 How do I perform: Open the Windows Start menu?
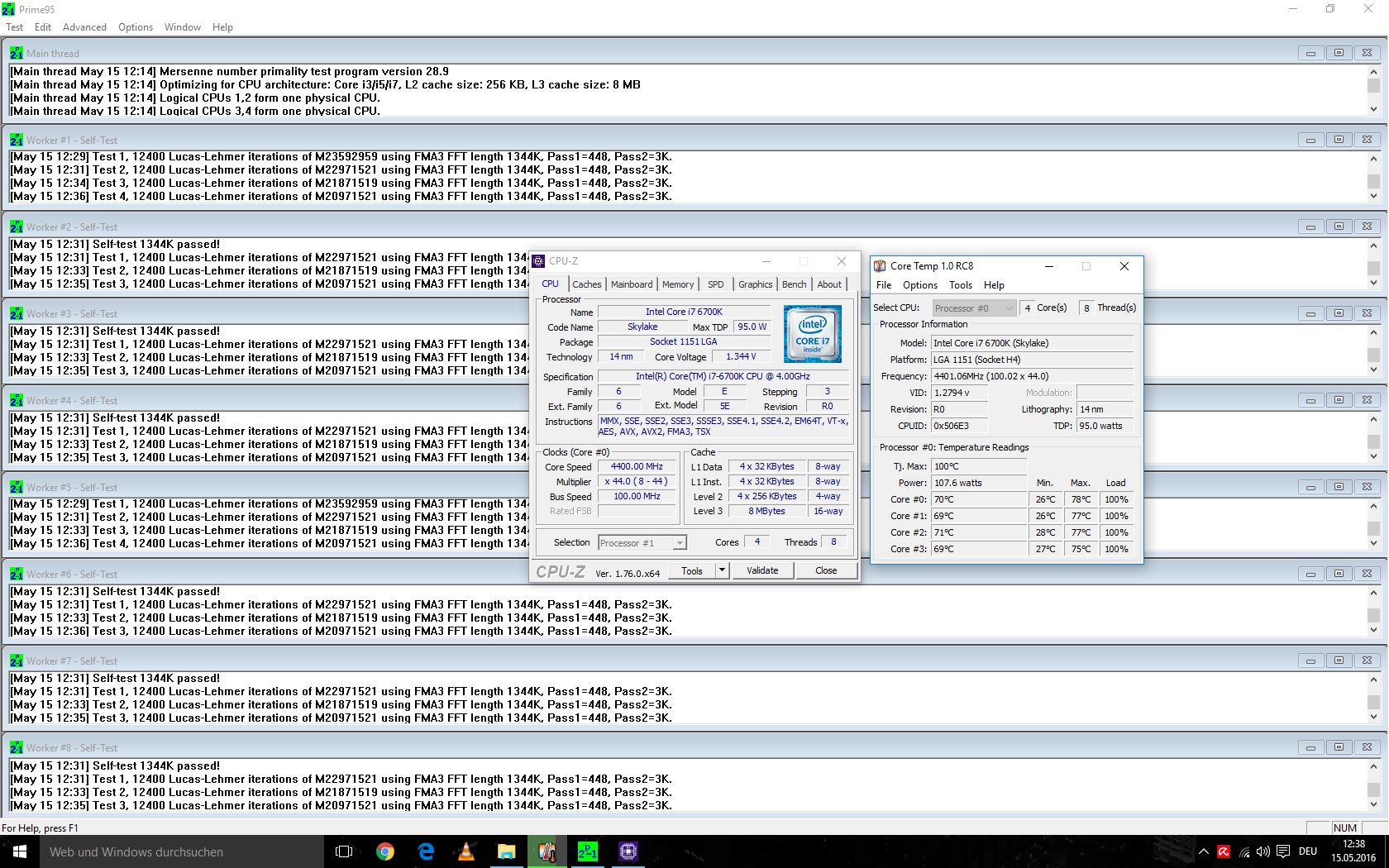click(20, 851)
